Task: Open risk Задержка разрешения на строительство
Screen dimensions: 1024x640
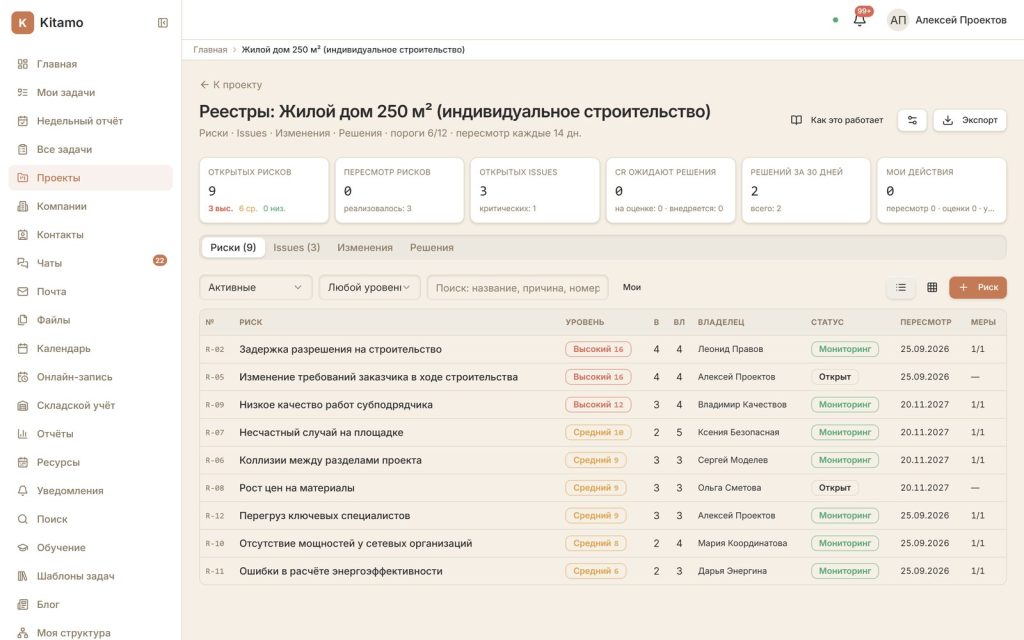Action: click(x=340, y=349)
